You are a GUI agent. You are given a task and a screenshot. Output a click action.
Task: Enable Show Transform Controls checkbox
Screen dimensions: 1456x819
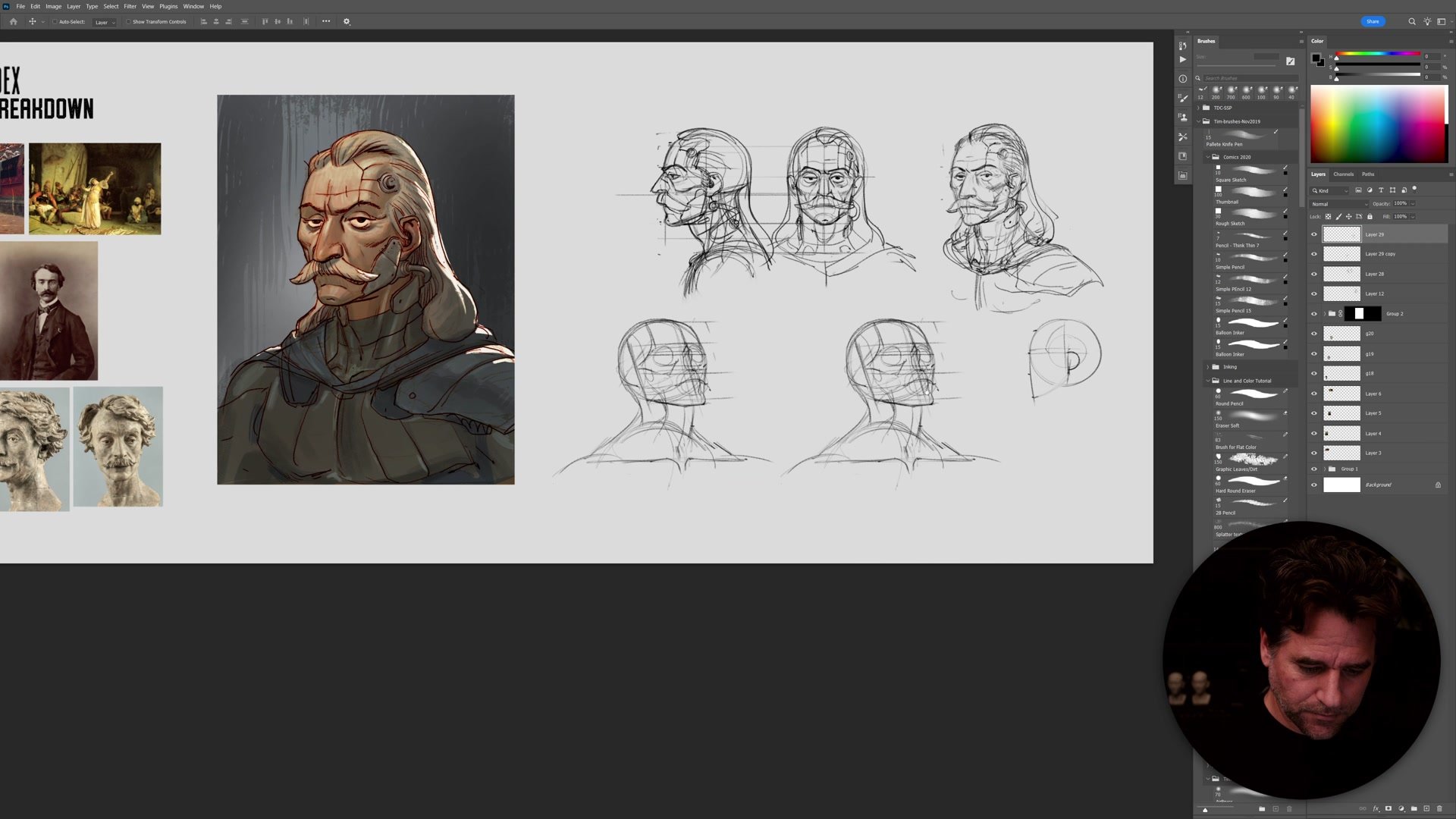(x=128, y=22)
